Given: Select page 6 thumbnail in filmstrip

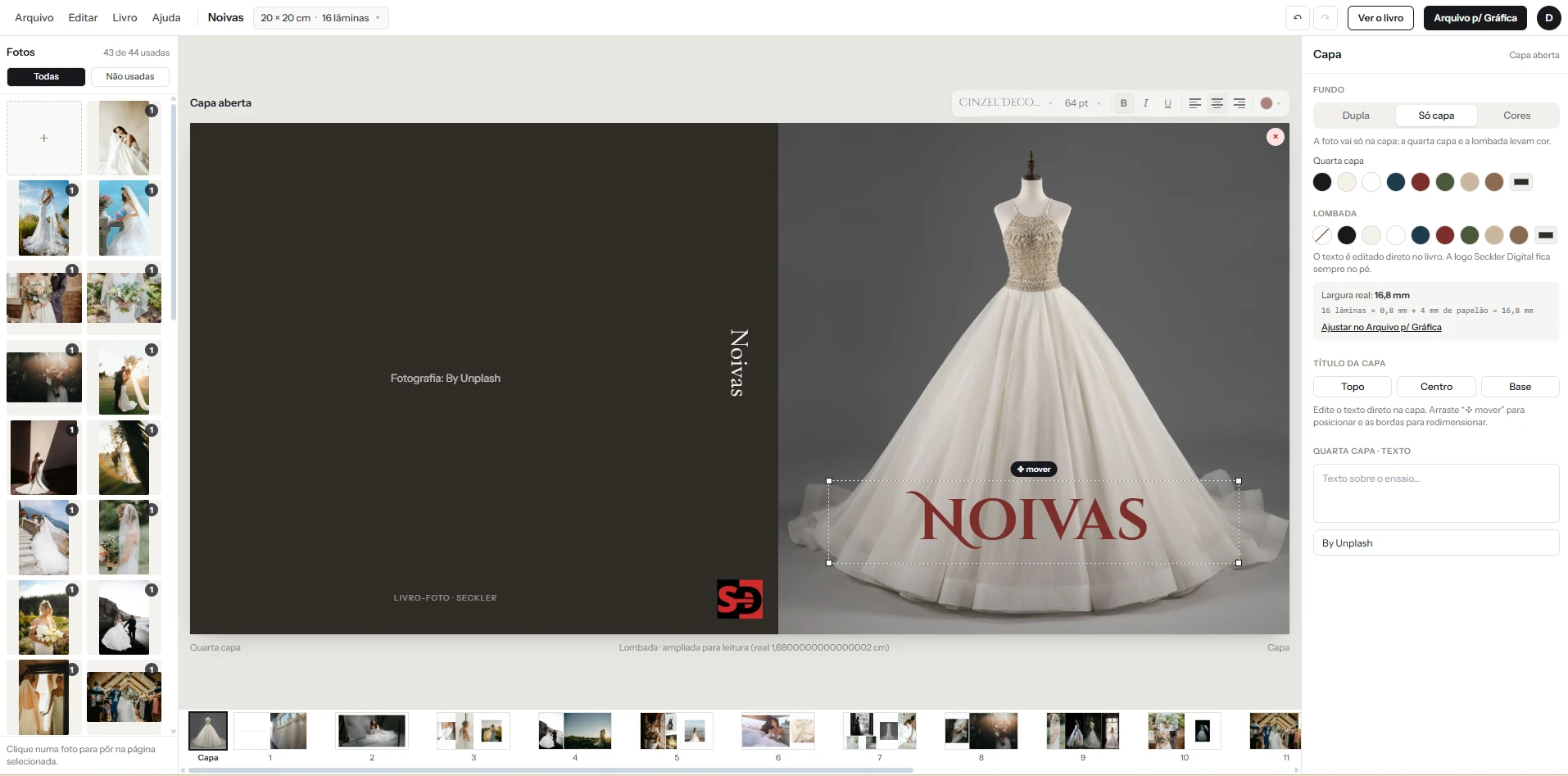Looking at the screenshot, I should pyautogui.click(x=778, y=731).
